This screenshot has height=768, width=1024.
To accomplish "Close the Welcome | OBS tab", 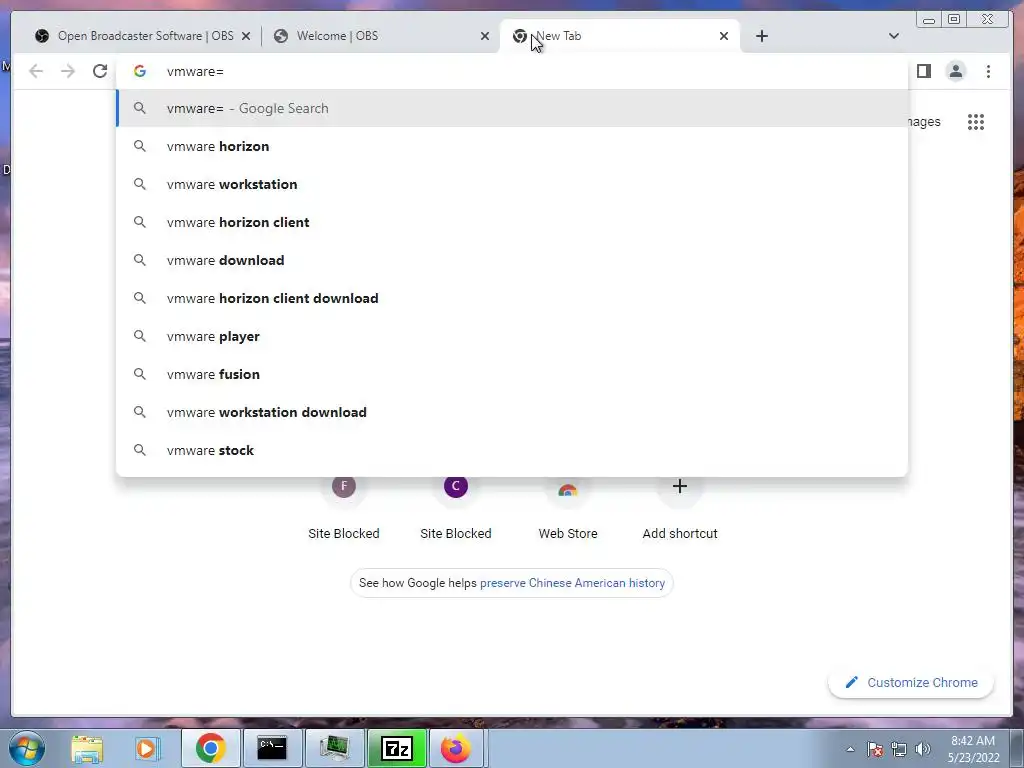I will (x=485, y=36).
